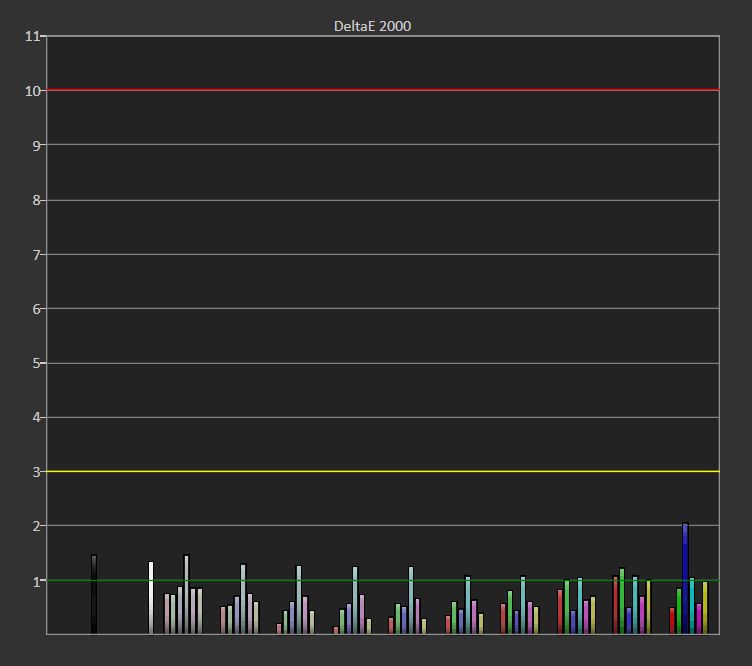Click the tallest dark blue bar
The height and width of the screenshot is (666, 752).
coord(685,578)
